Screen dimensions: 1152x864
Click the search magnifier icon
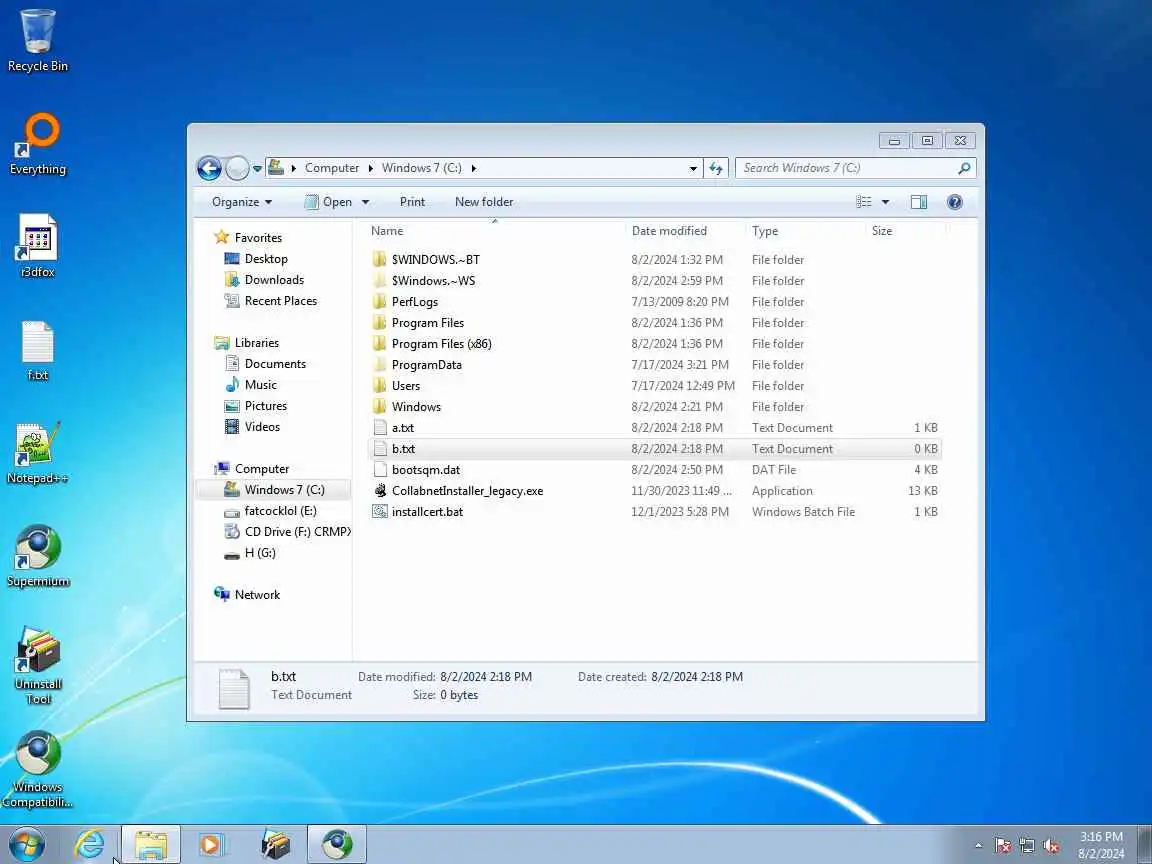(964, 168)
